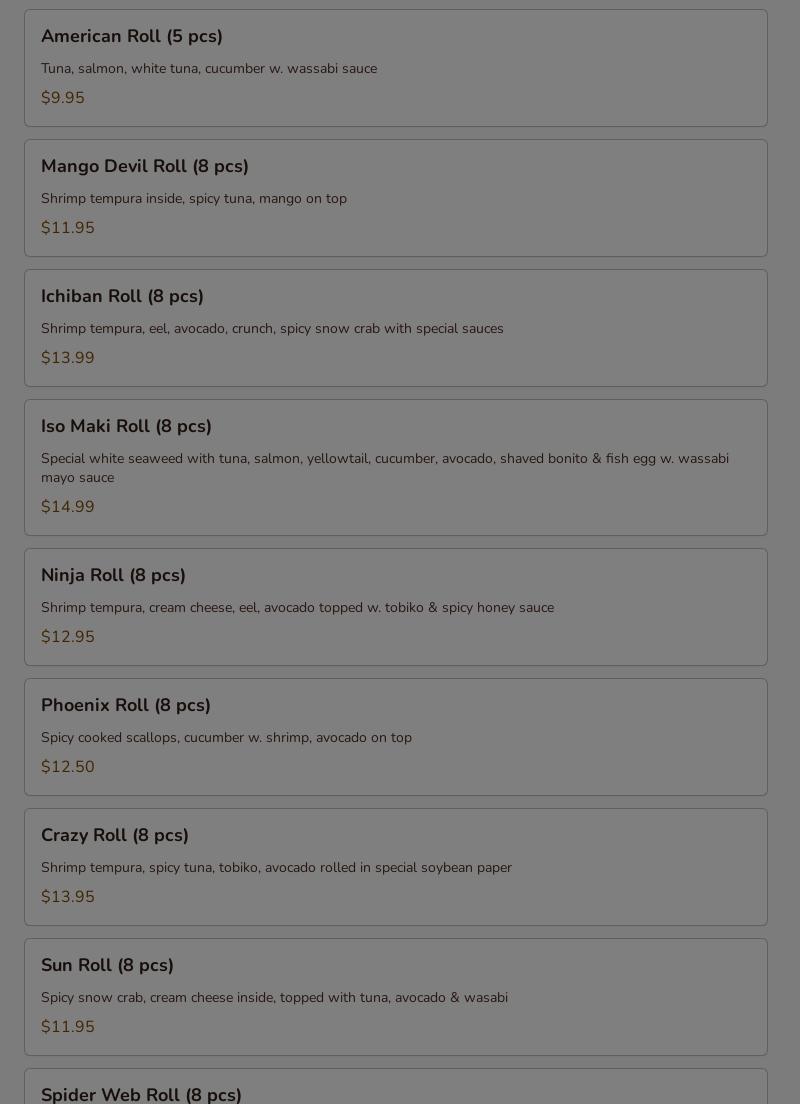Choose the Ichiban Roll (8 pcs) title
The image size is (800, 1104).
pyautogui.click(x=122, y=296)
